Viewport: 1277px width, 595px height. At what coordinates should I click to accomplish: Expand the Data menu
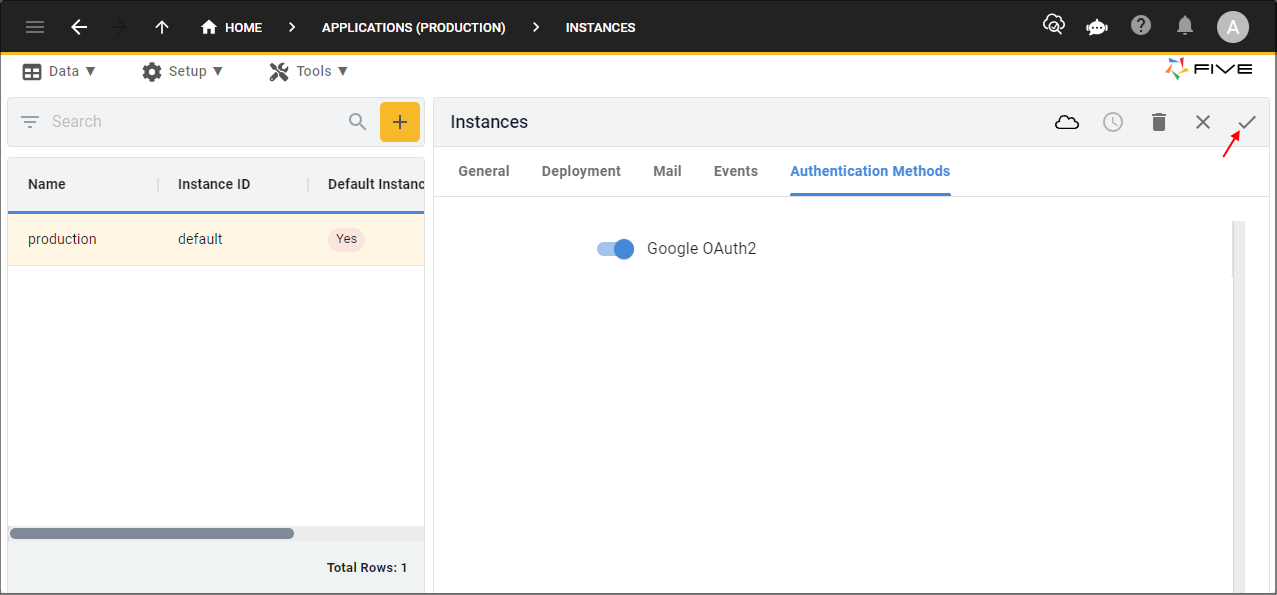click(59, 71)
